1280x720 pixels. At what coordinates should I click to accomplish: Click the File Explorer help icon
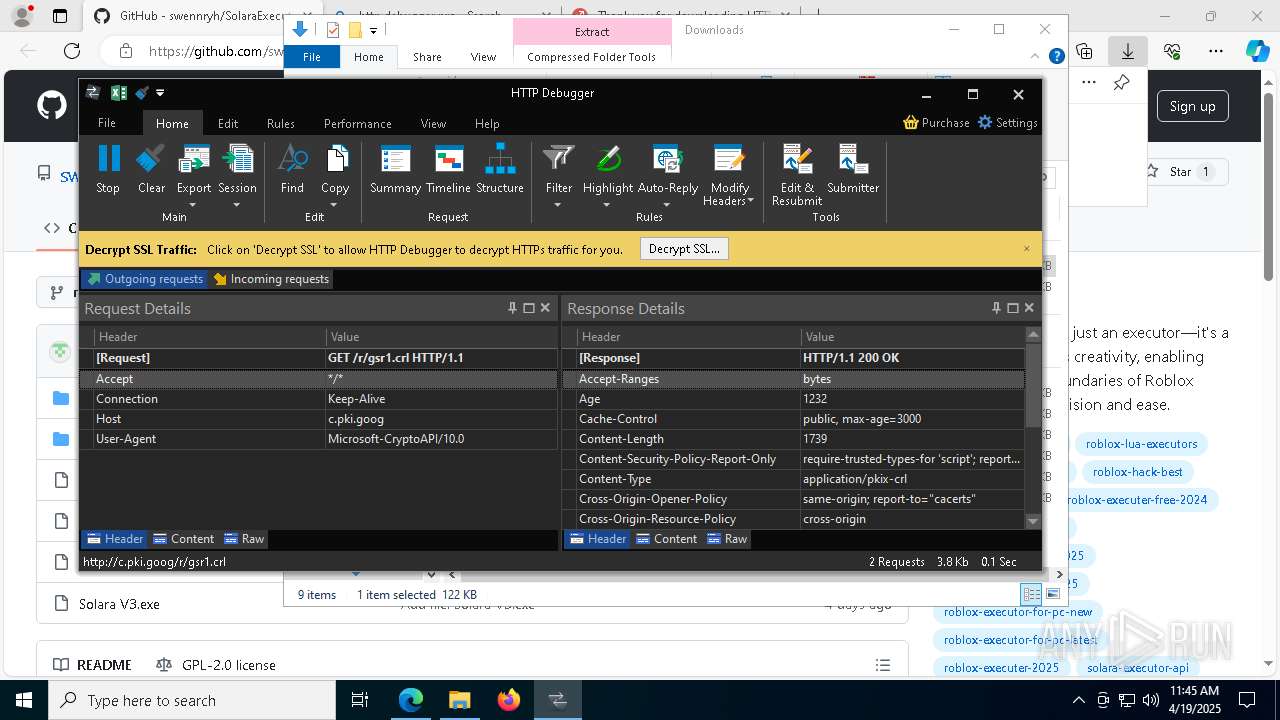pos(1056,57)
